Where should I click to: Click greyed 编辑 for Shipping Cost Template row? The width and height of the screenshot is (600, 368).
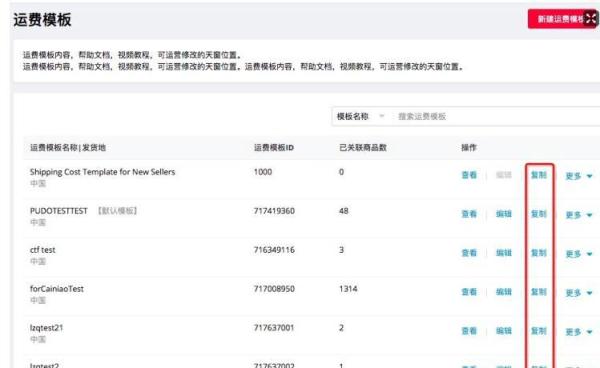pos(504,175)
